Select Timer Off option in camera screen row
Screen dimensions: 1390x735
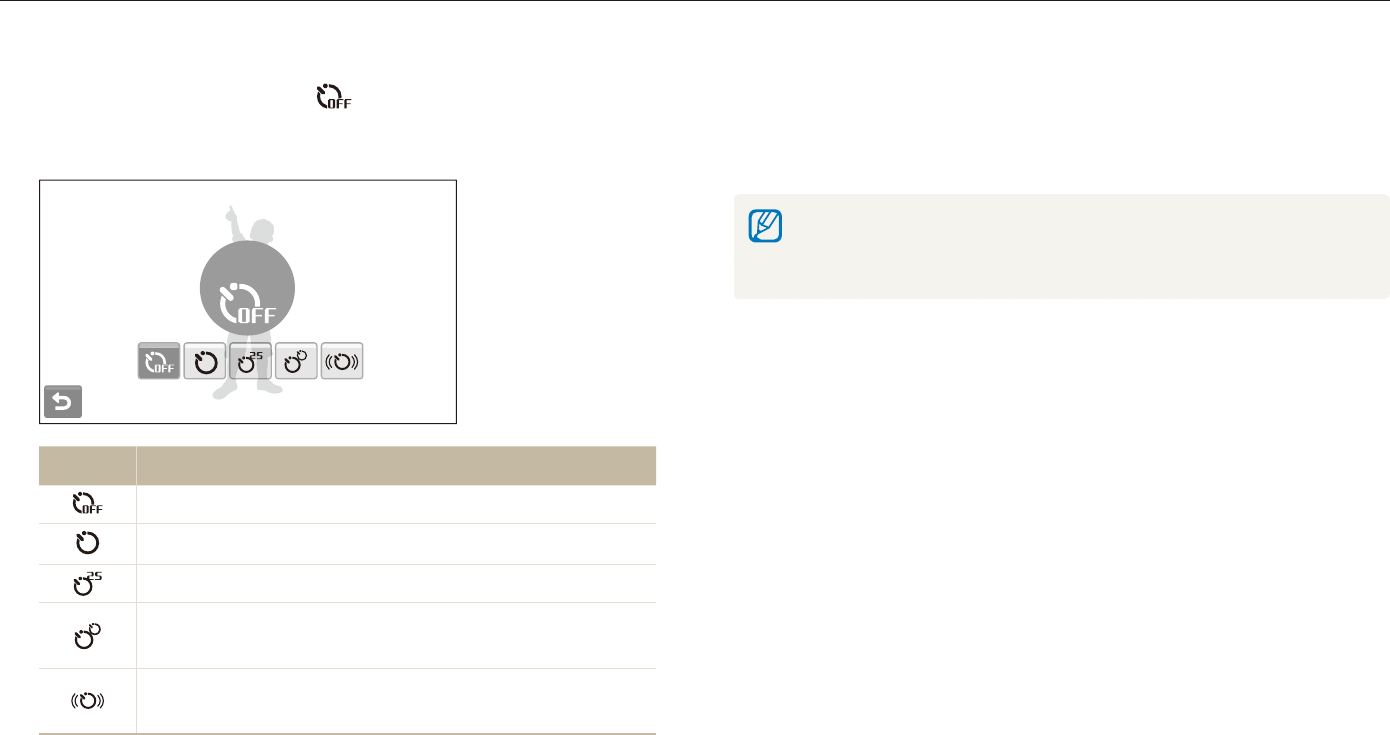tap(158, 361)
